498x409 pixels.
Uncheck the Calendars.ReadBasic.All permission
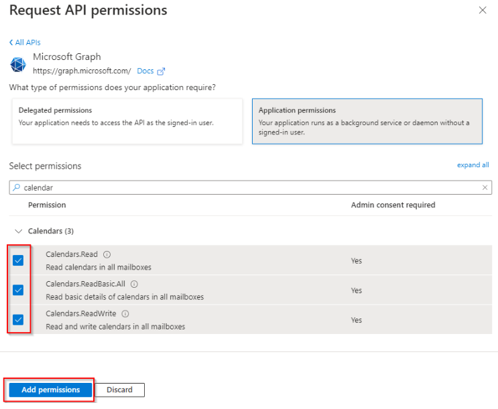click(18, 290)
